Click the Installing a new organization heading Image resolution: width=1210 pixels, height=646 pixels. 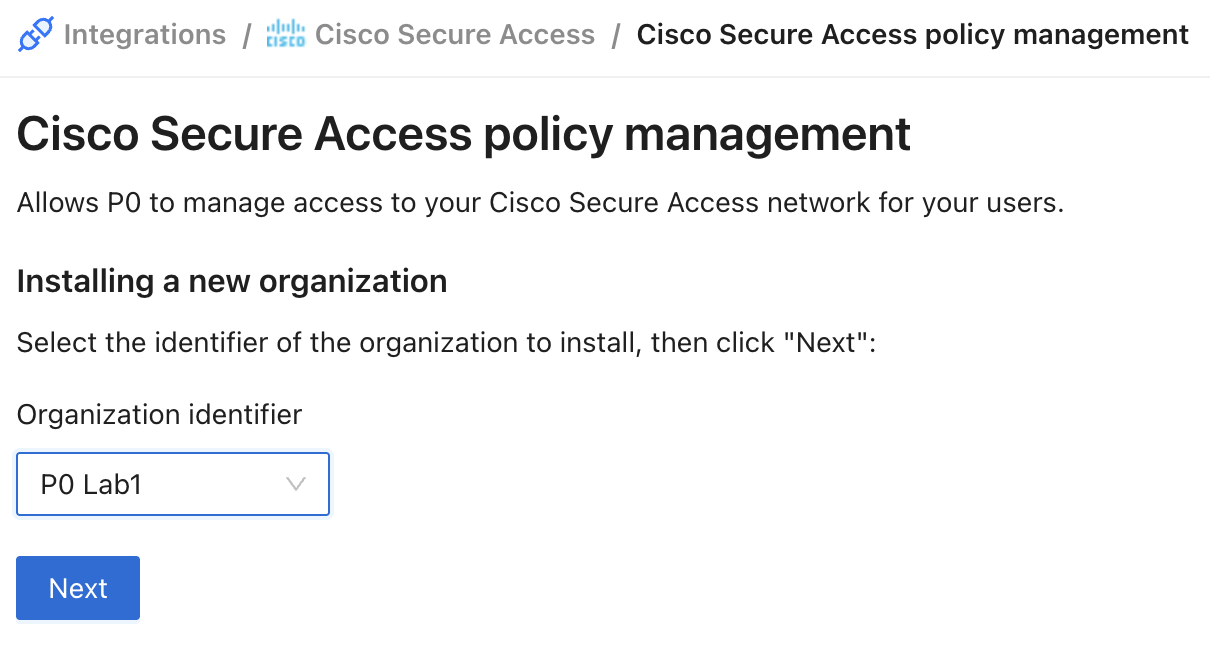[x=231, y=281]
